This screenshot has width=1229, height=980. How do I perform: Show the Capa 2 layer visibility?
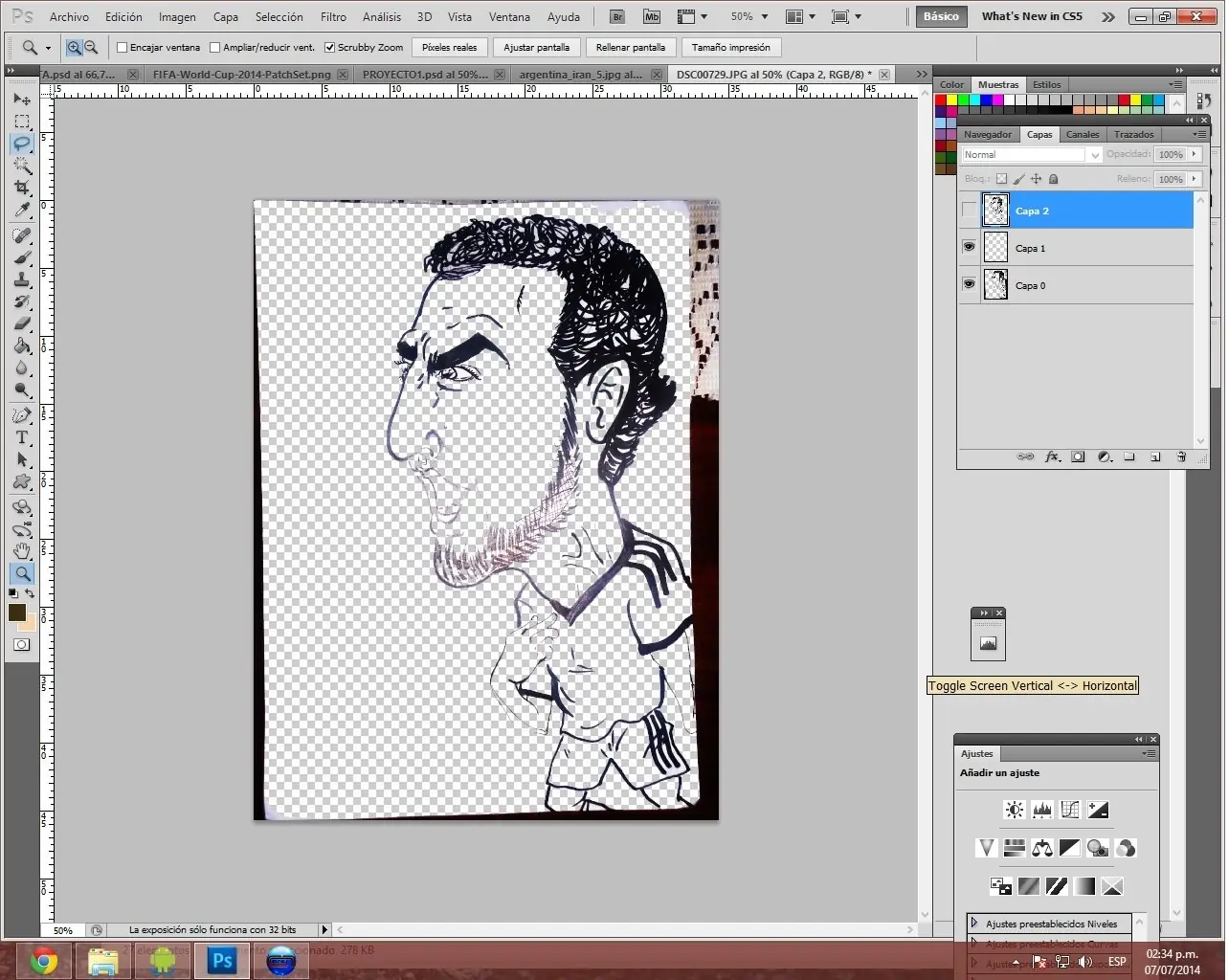[969, 211]
